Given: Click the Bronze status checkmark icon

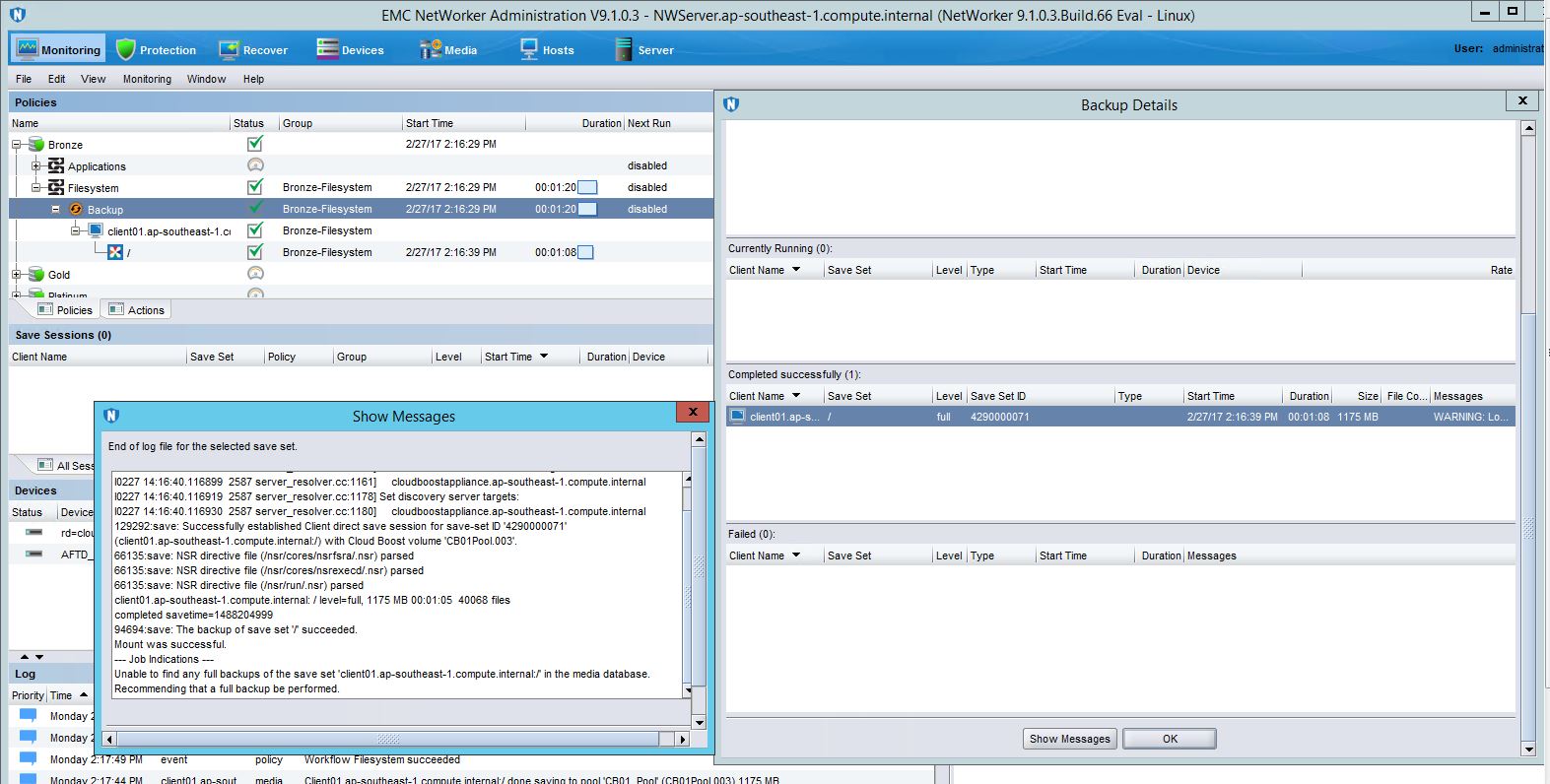Looking at the screenshot, I should coord(255,144).
